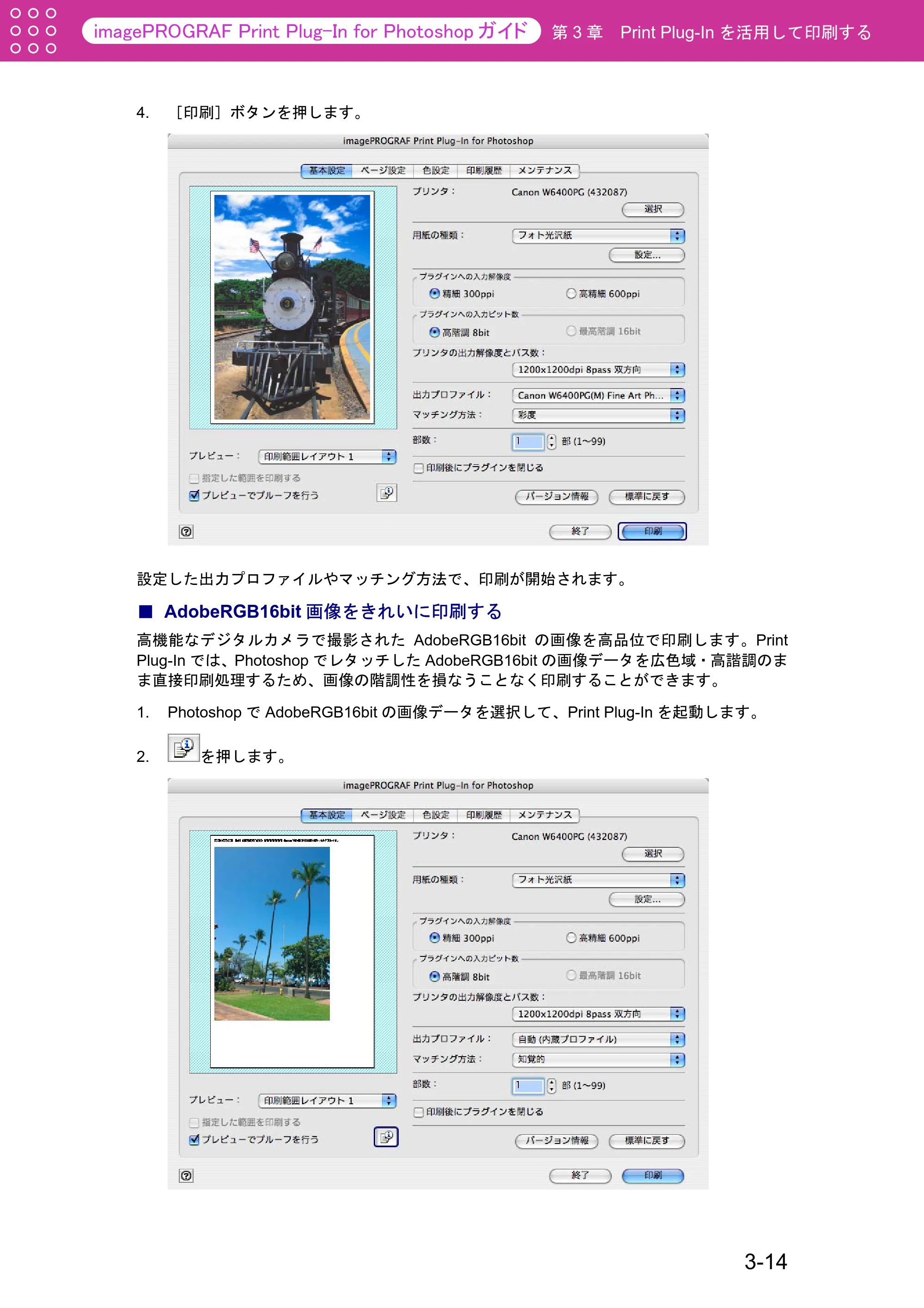924x1308 pixels.
Task: Toggle プレビューでプルーフを行う checkbox in lower dialog
Action: tap(194, 1139)
